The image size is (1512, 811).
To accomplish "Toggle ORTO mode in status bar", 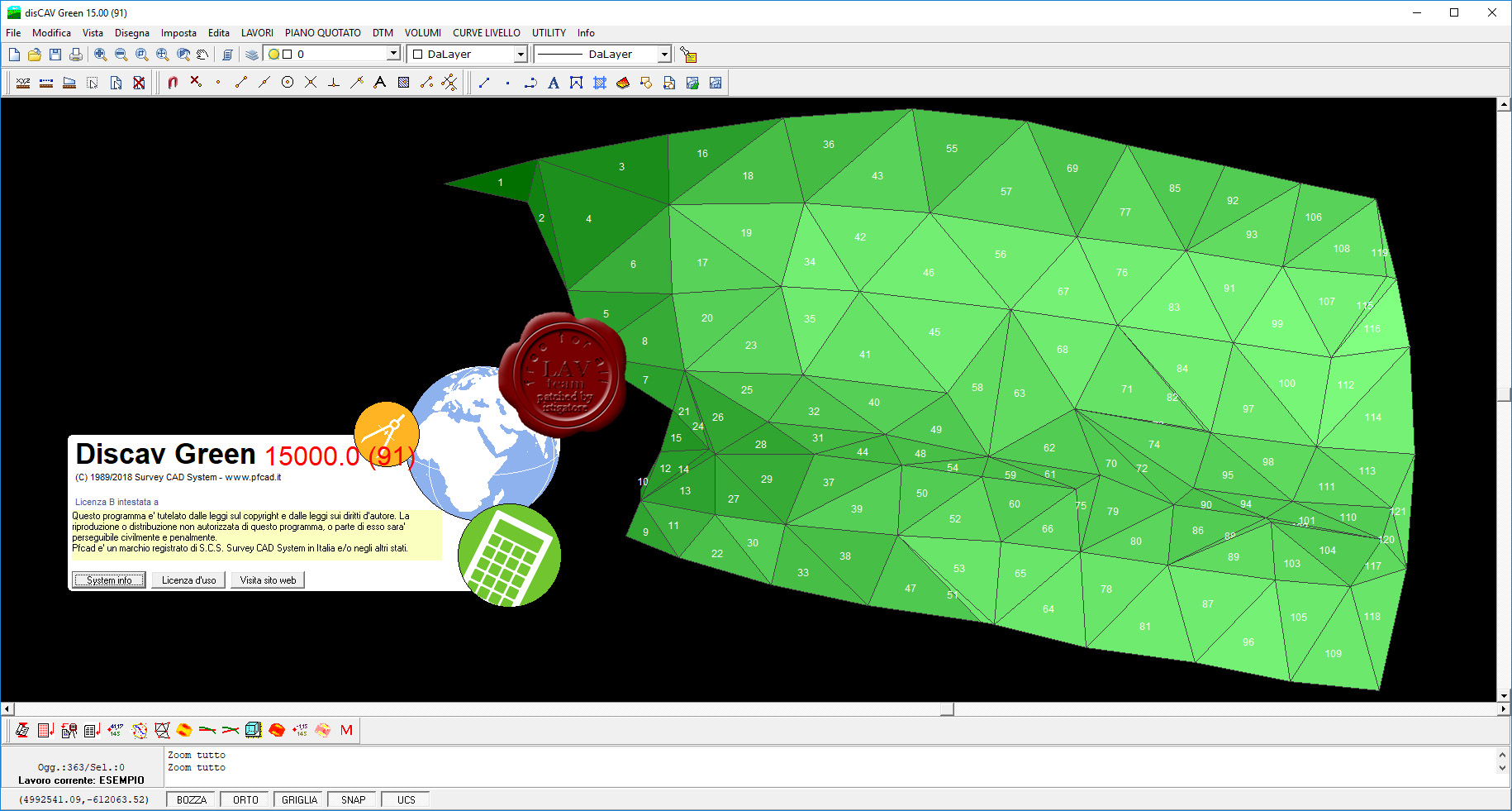I will [x=245, y=799].
